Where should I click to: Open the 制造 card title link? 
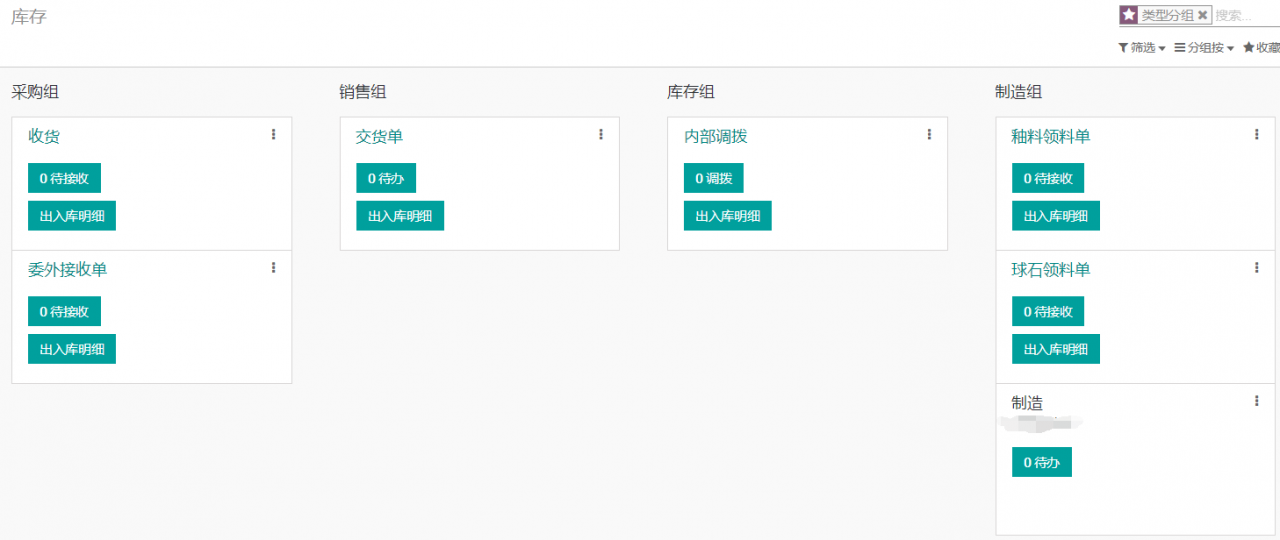pos(1027,402)
